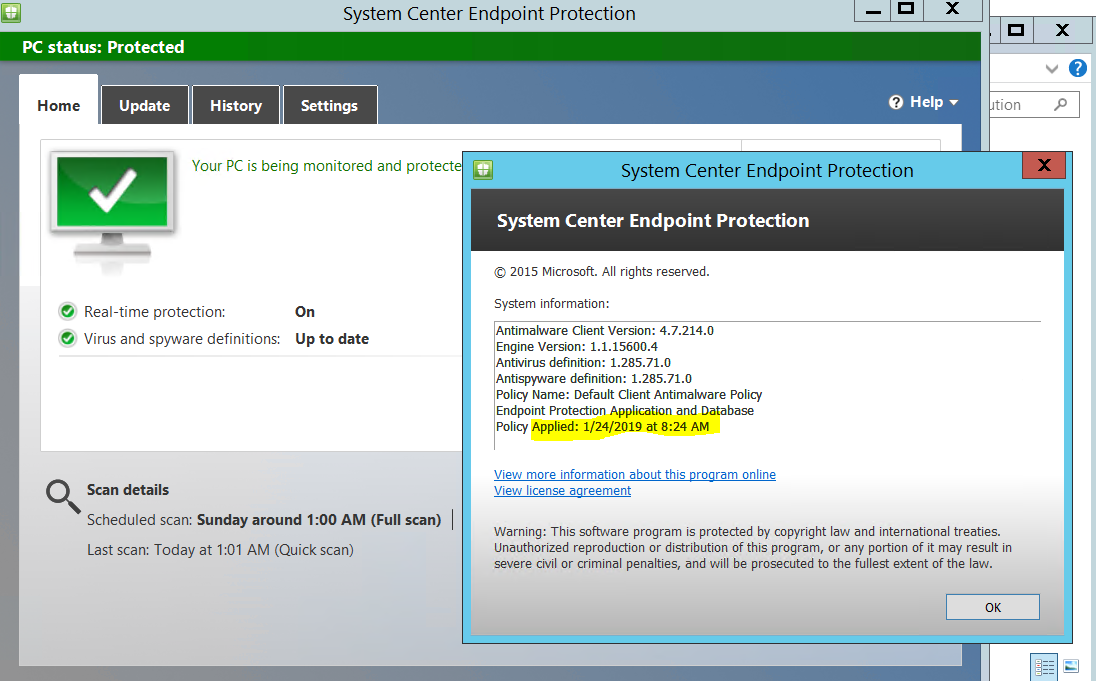Expand the chevron in the background window
This screenshot has height=681, width=1096.
(x=1051, y=69)
